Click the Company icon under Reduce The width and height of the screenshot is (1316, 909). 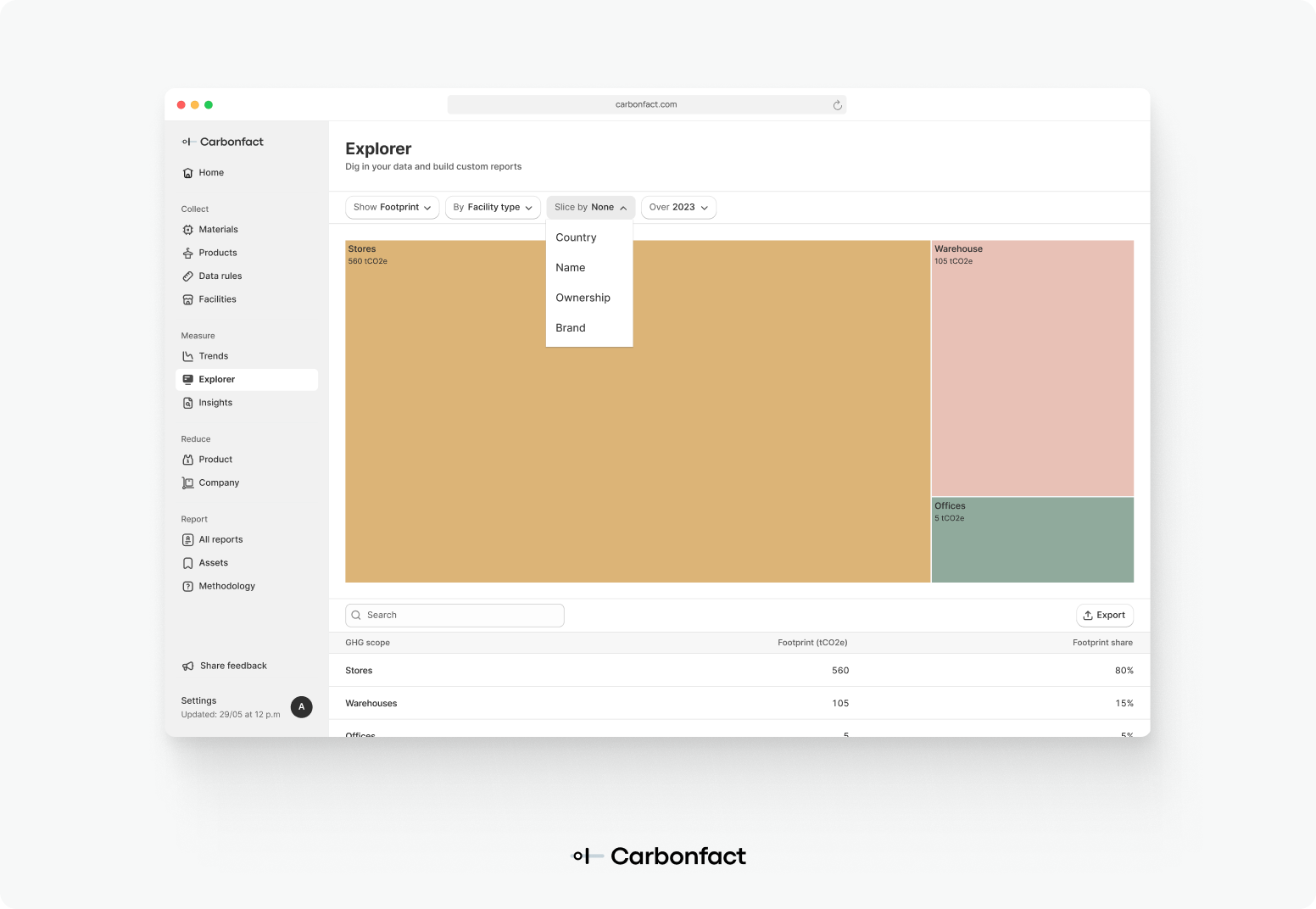[x=188, y=483]
